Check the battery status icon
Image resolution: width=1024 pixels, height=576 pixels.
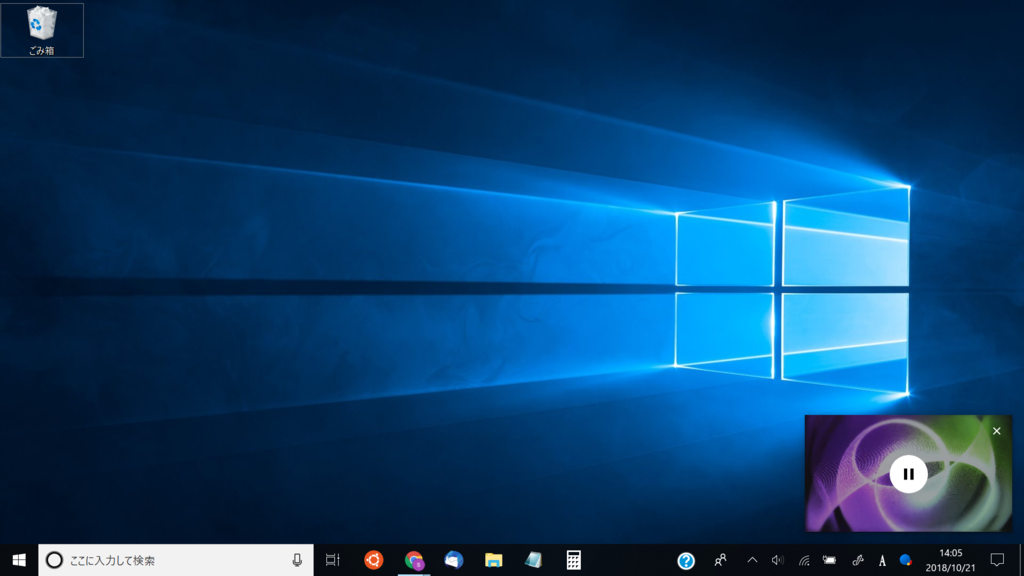pos(829,560)
